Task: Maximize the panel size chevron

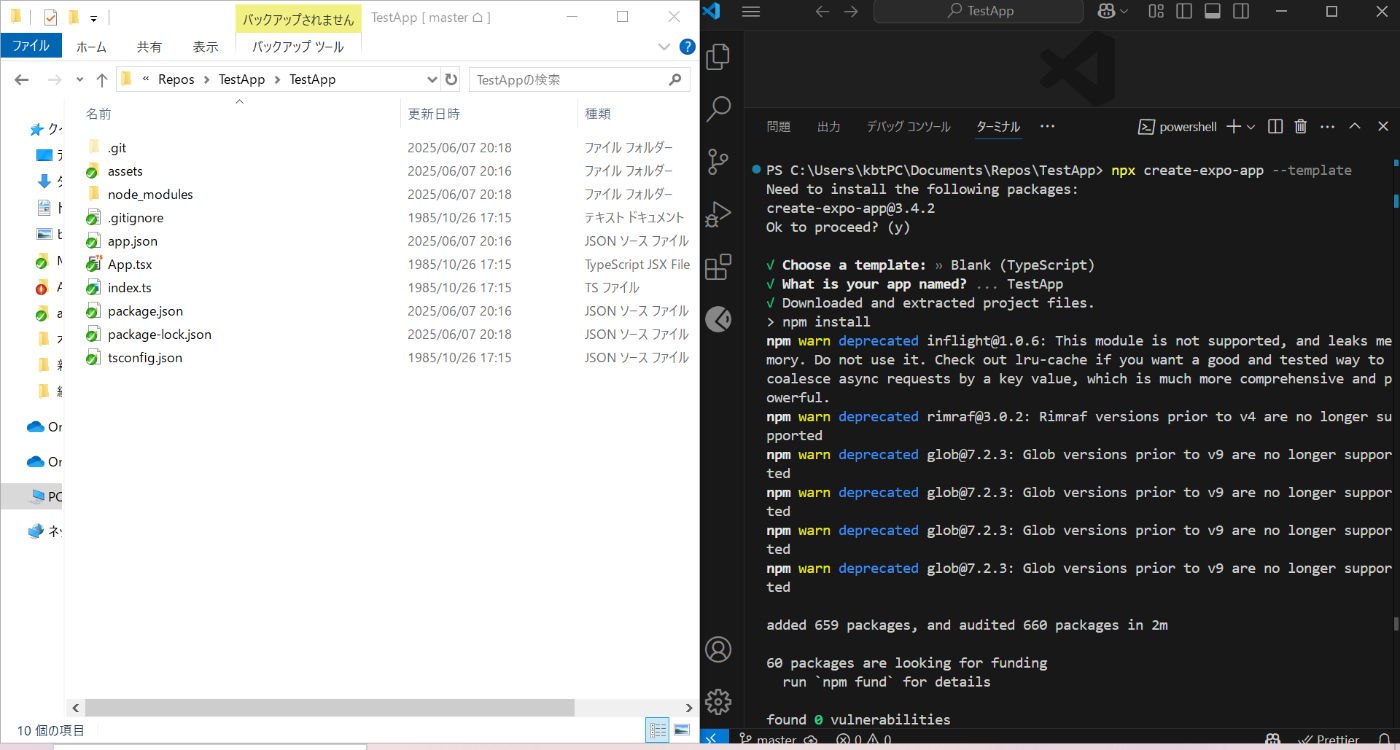Action: coord(1355,127)
